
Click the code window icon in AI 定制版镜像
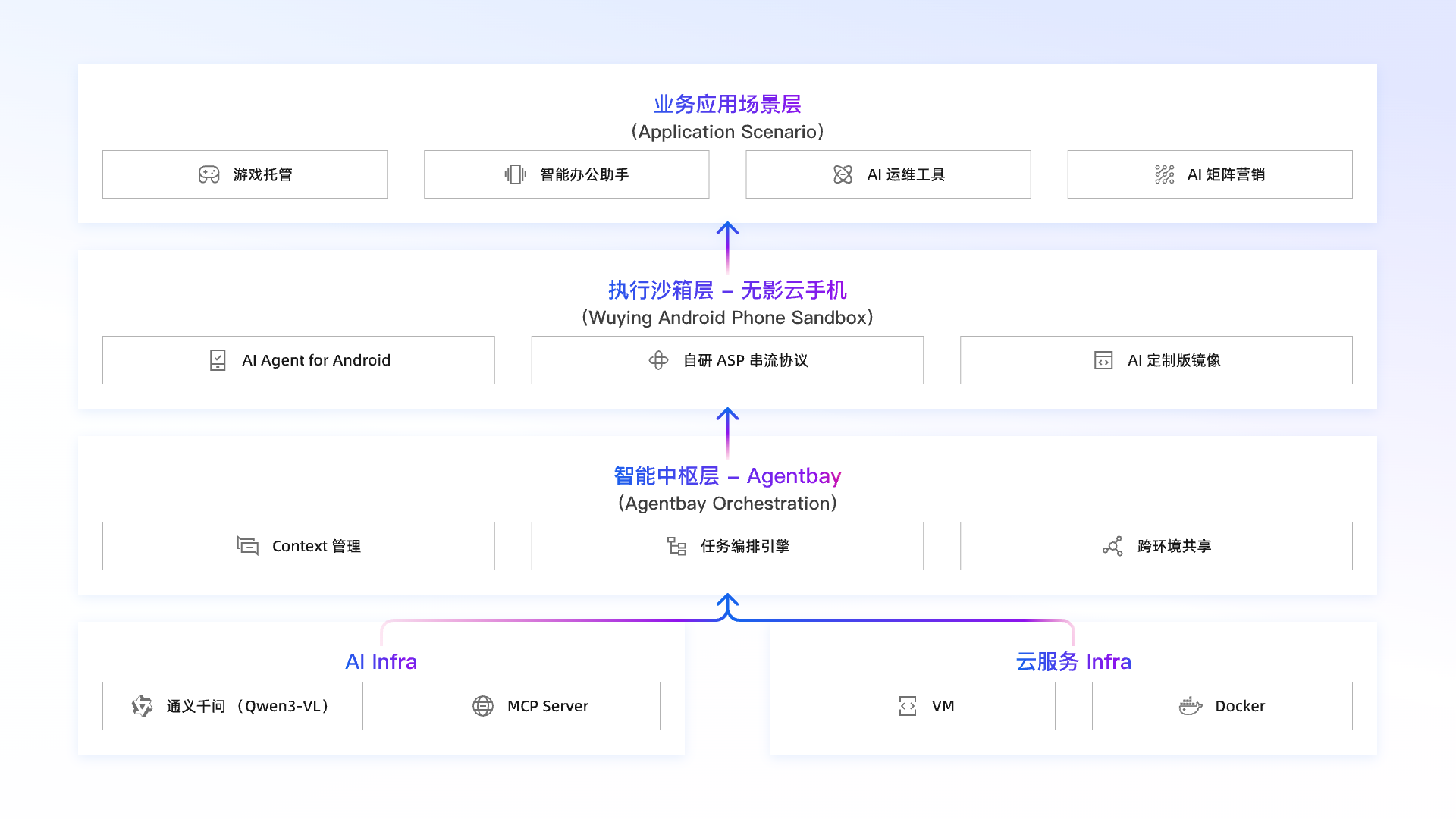[x=1104, y=360]
